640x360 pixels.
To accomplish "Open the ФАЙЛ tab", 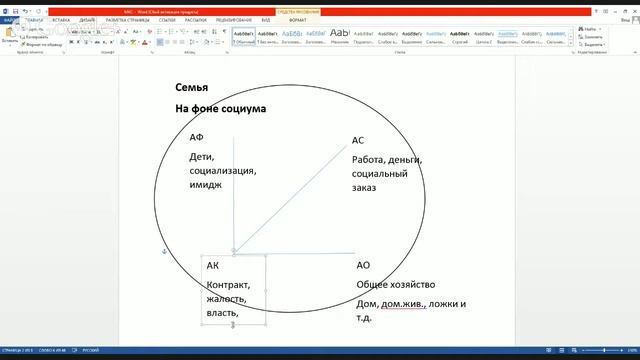I will [9, 20].
